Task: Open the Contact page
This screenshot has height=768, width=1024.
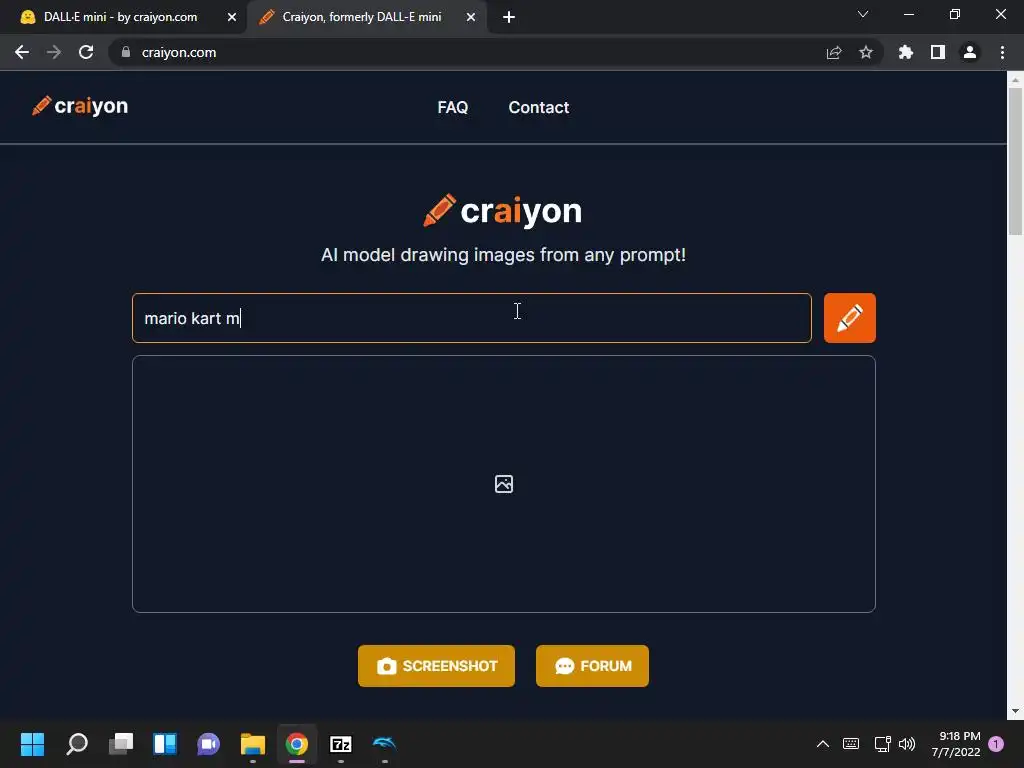Action: pos(539,107)
